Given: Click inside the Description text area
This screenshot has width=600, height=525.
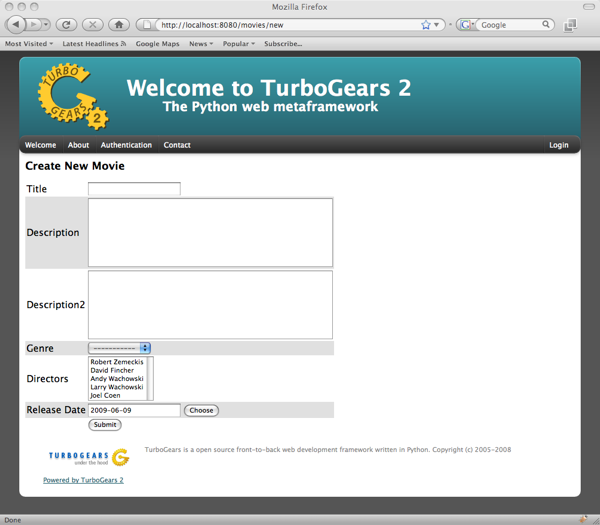Looking at the screenshot, I should (x=210, y=232).
